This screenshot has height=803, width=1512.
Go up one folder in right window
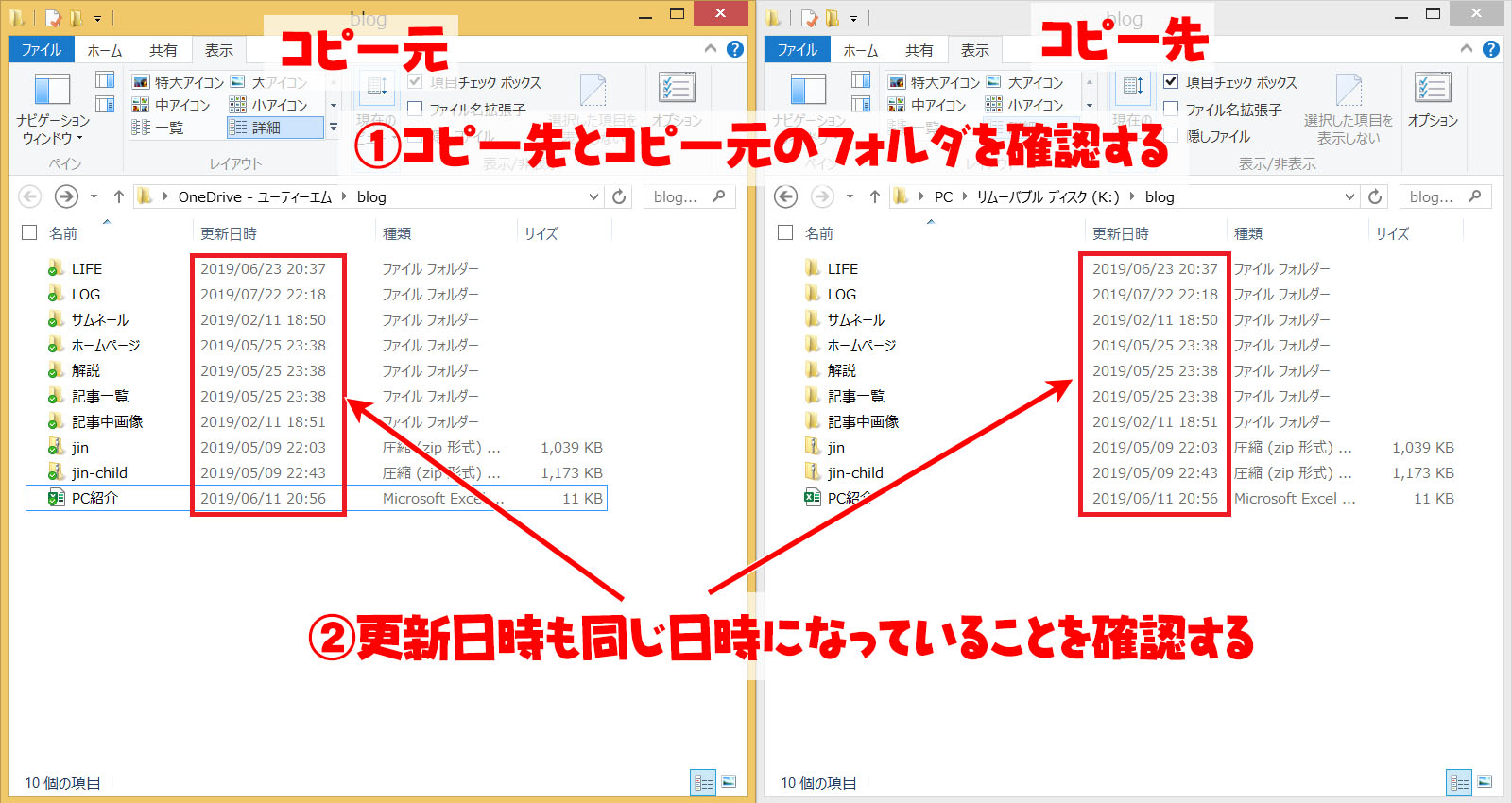tap(874, 196)
